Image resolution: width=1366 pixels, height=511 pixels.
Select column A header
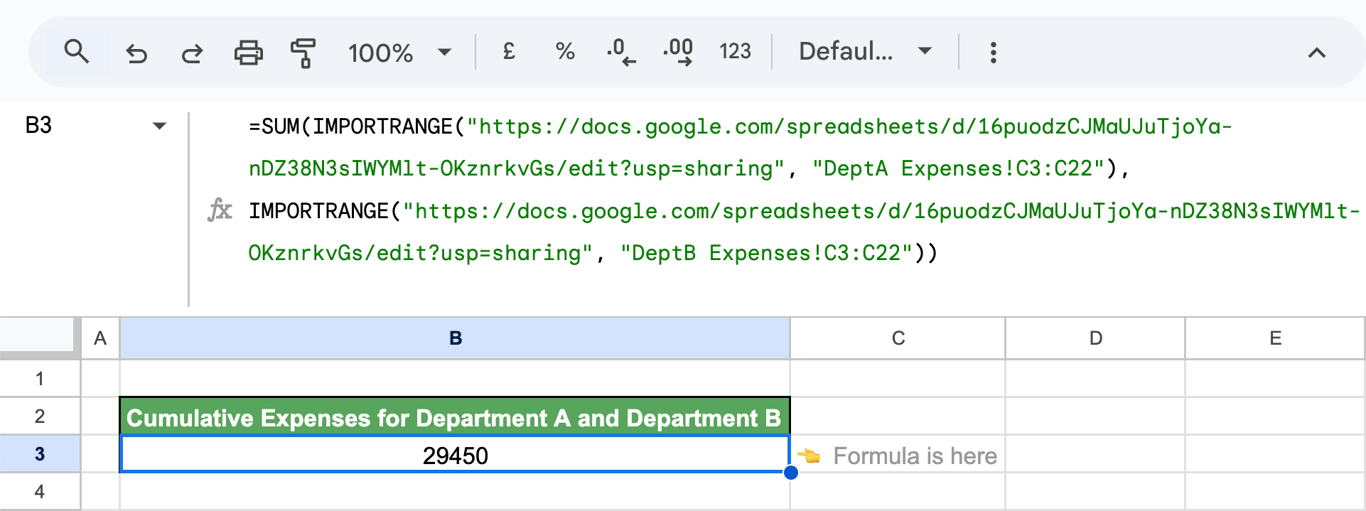(99, 338)
